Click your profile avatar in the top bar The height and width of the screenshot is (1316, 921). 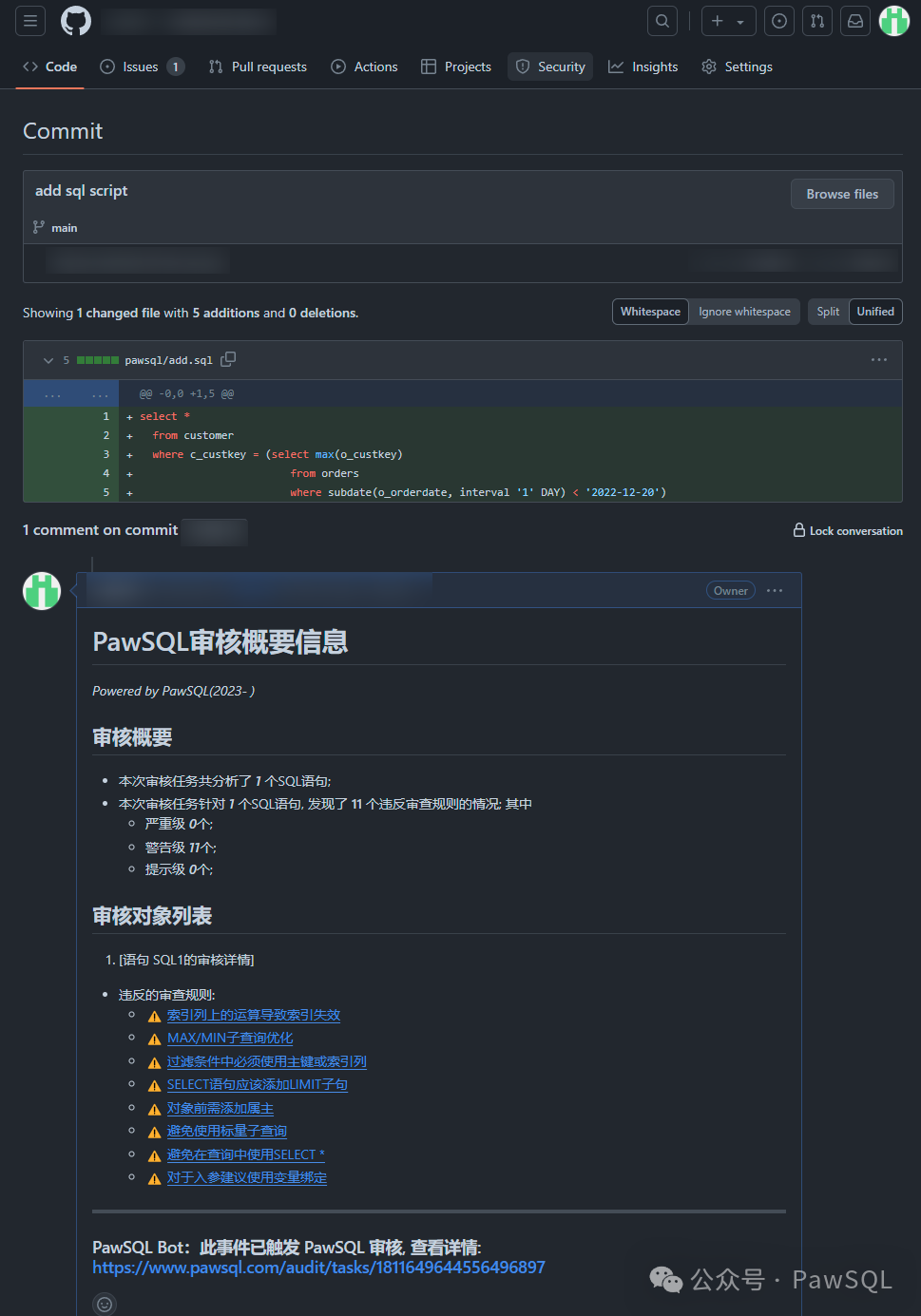pyautogui.click(x=893, y=20)
